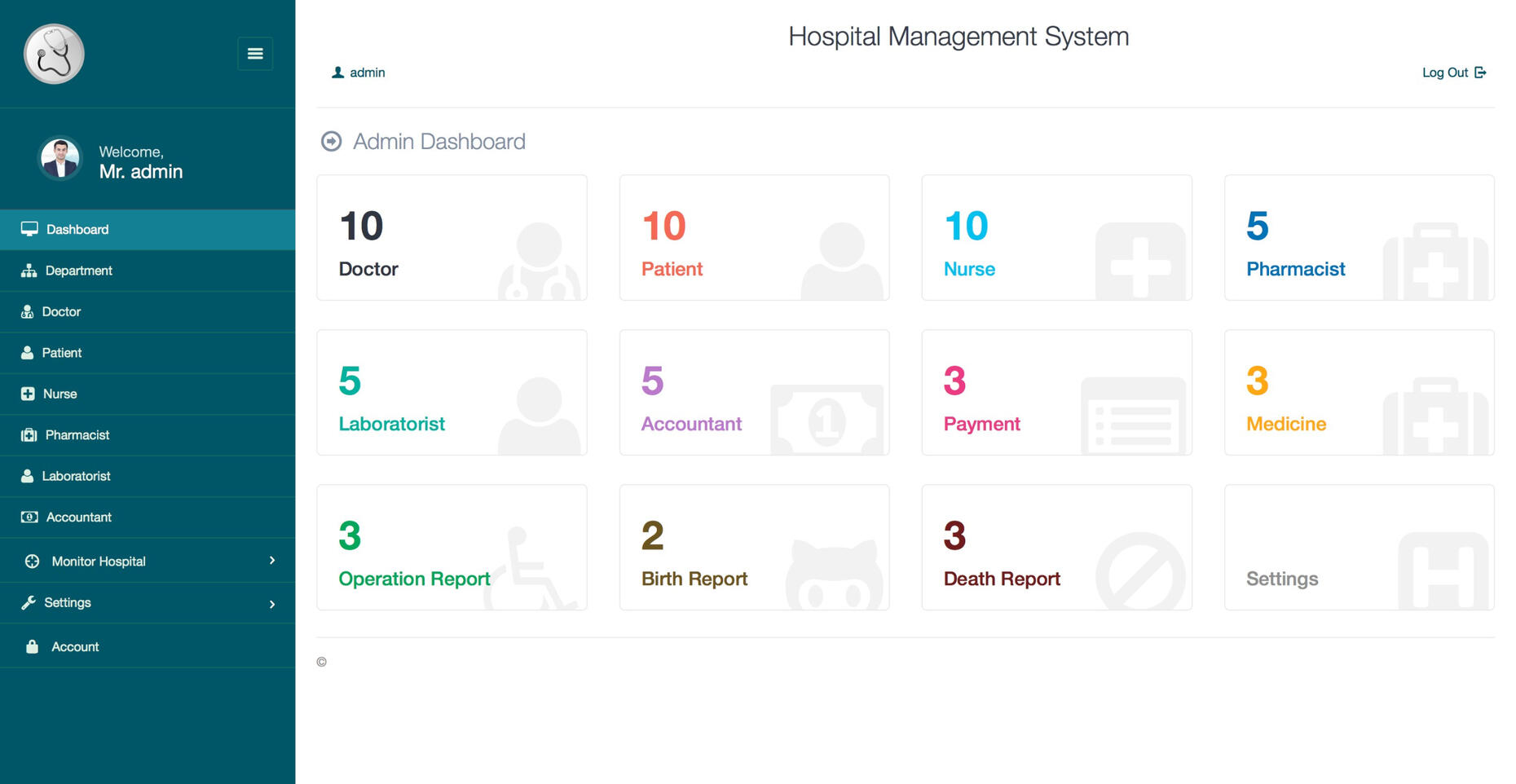The height and width of the screenshot is (784, 1516).
Task: Click the Log Out exit icon
Action: (x=1480, y=73)
